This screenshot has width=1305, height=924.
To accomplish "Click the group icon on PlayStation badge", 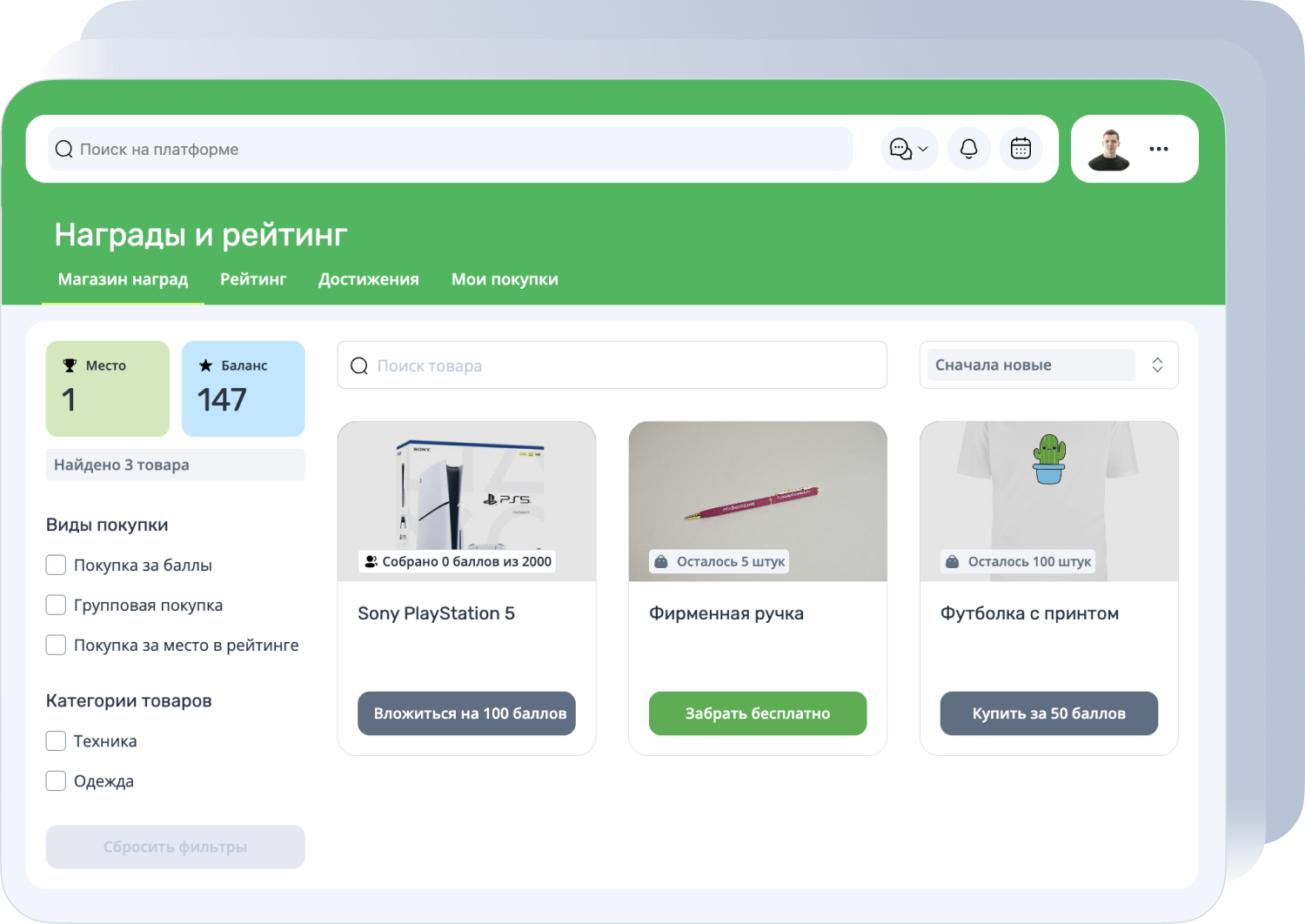I will point(371,561).
